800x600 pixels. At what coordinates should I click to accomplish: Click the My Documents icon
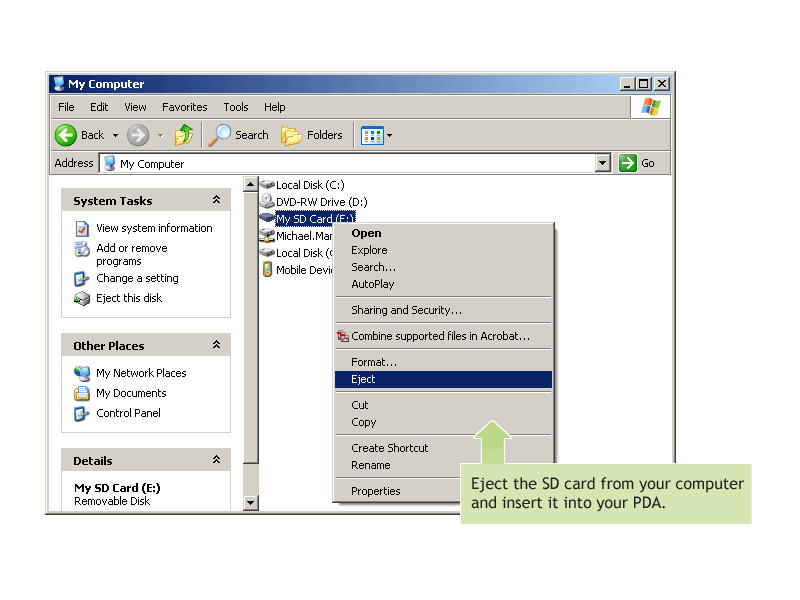click(82, 393)
